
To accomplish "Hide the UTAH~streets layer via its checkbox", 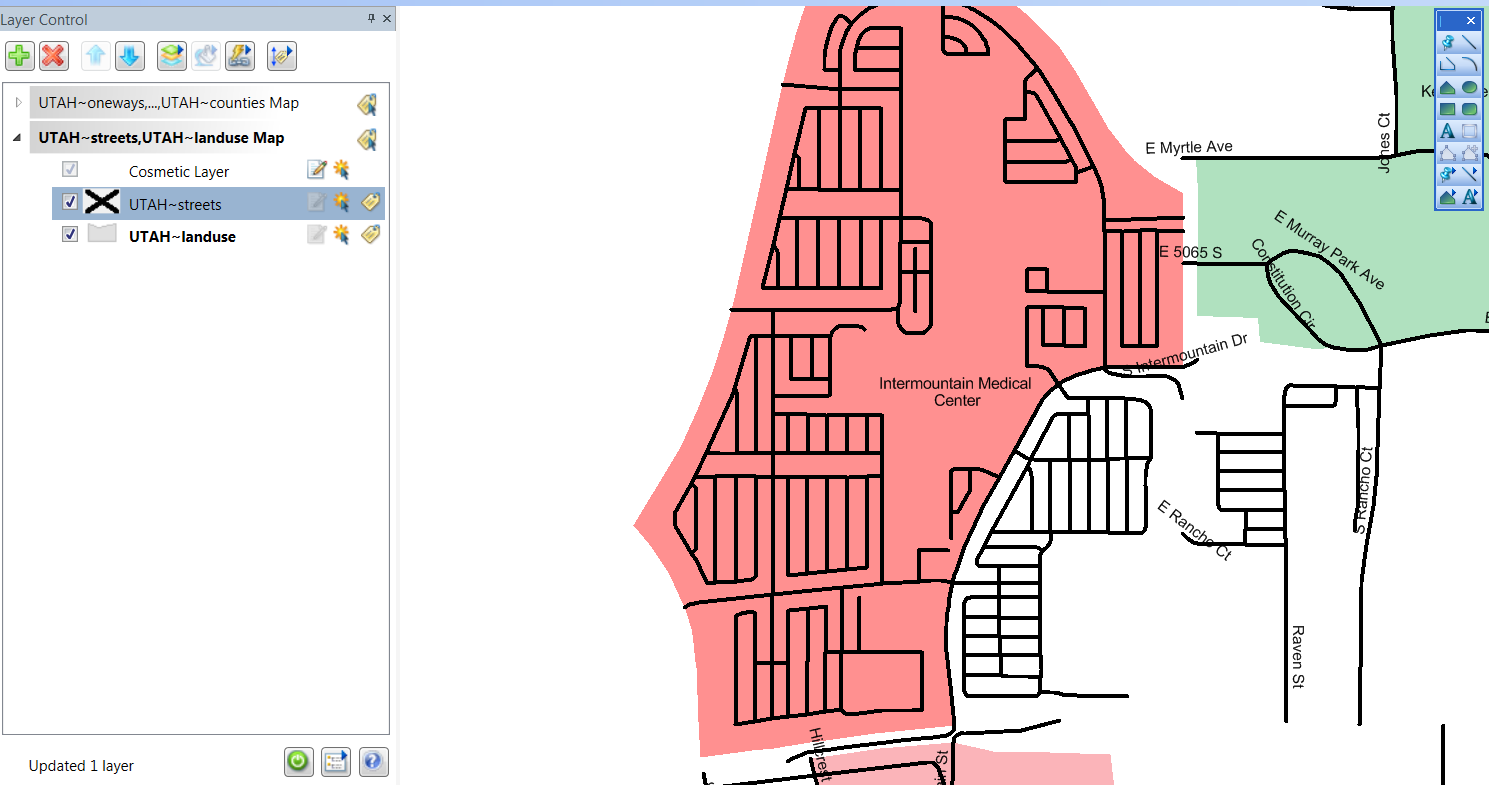I will (69, 202).
